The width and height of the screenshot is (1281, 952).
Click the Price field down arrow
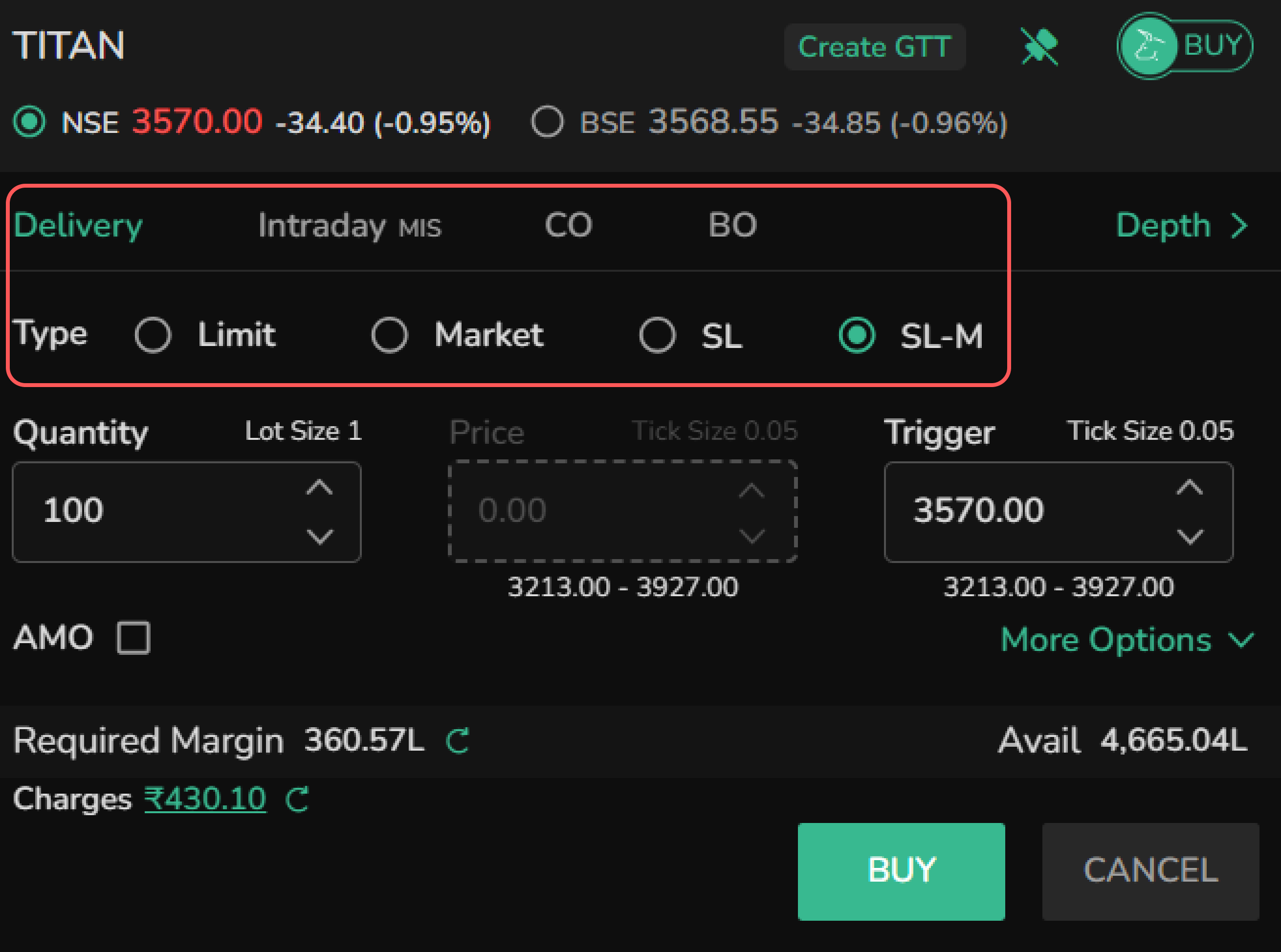pyautogui.click(x=752, y=537)
